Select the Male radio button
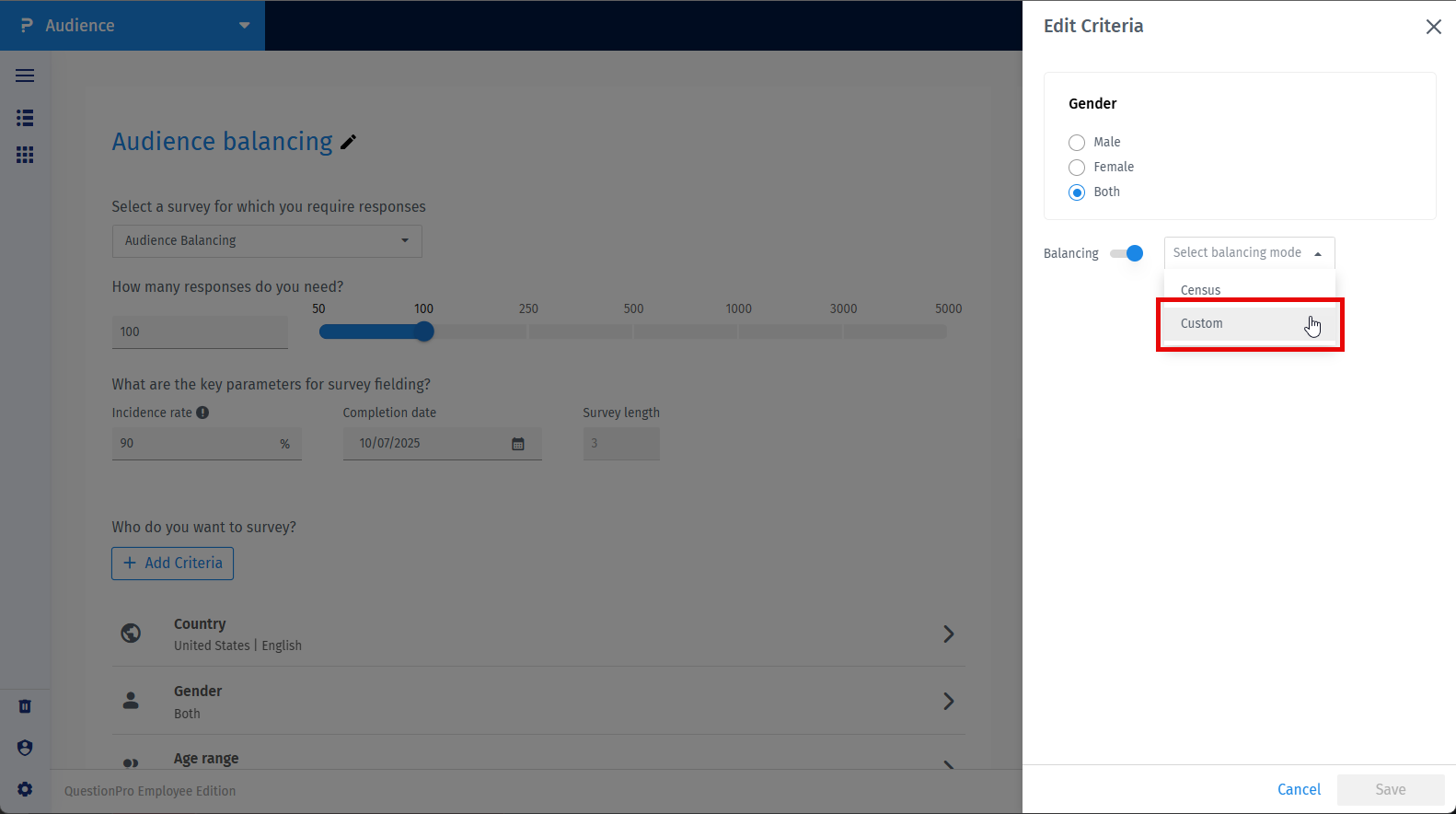The width and height of the screenshot is (1456, 814). click(x=1077, y=143)
